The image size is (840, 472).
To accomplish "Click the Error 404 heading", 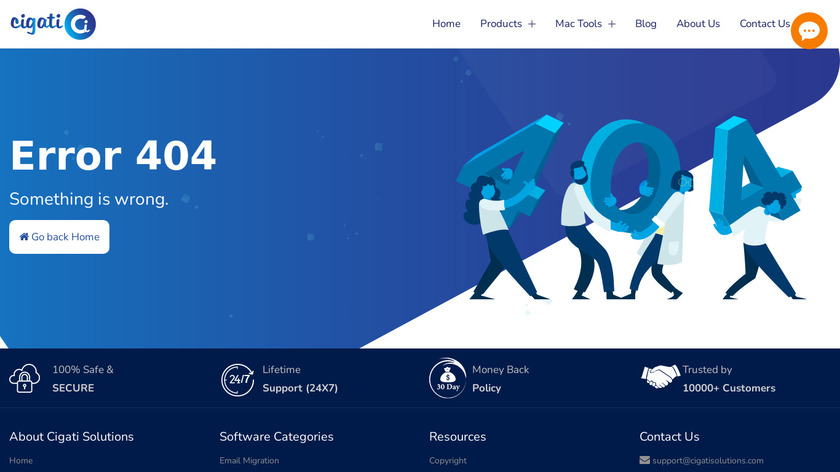I will coord(113,156).
